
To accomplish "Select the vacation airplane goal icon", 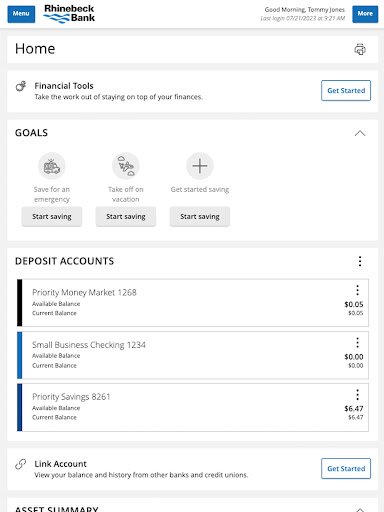I will point(126,166).
